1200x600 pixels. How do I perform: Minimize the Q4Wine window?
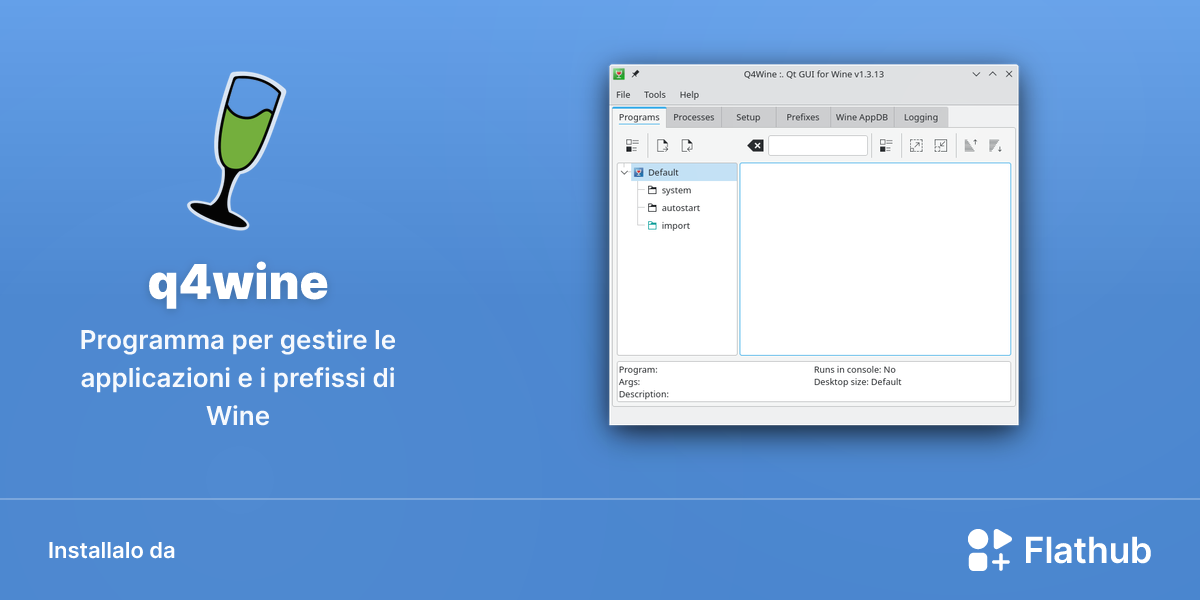point(976,74)
